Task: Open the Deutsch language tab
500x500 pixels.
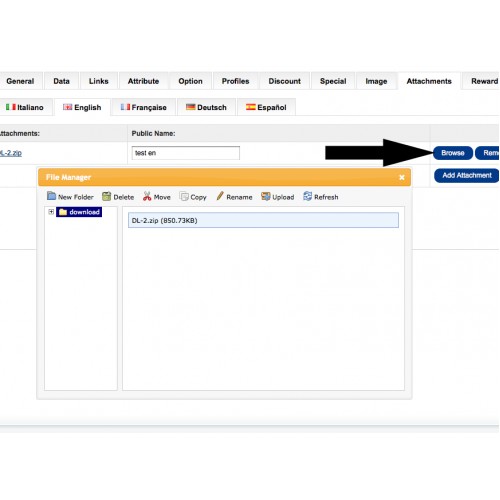Action: pos(206,107)
